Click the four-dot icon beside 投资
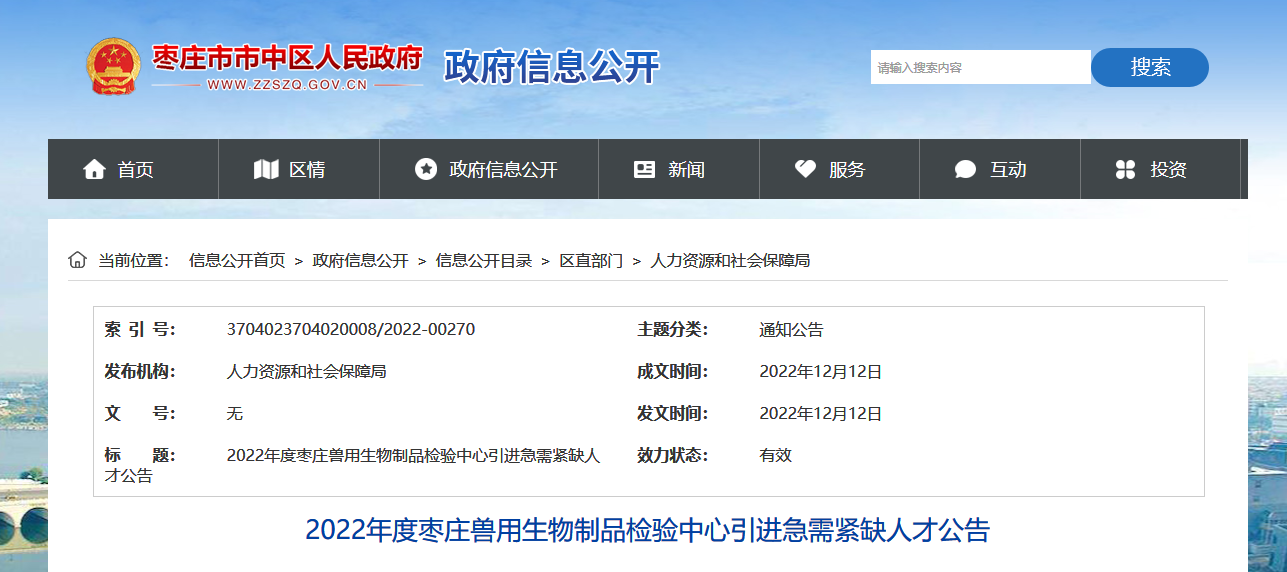The image size is (1287, 572). tap(1125, 170)
